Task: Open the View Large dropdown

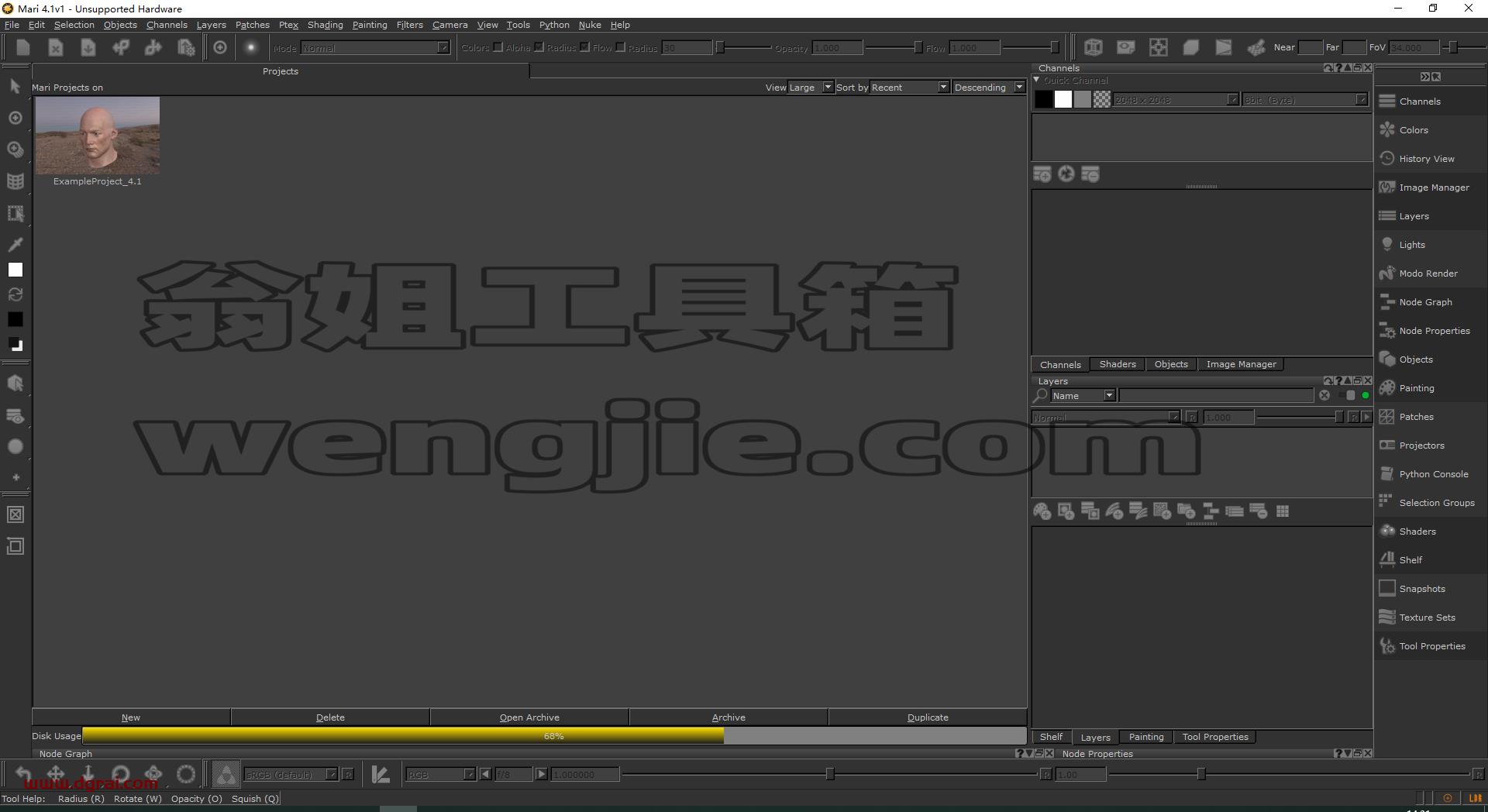Action: click(811, 88)
